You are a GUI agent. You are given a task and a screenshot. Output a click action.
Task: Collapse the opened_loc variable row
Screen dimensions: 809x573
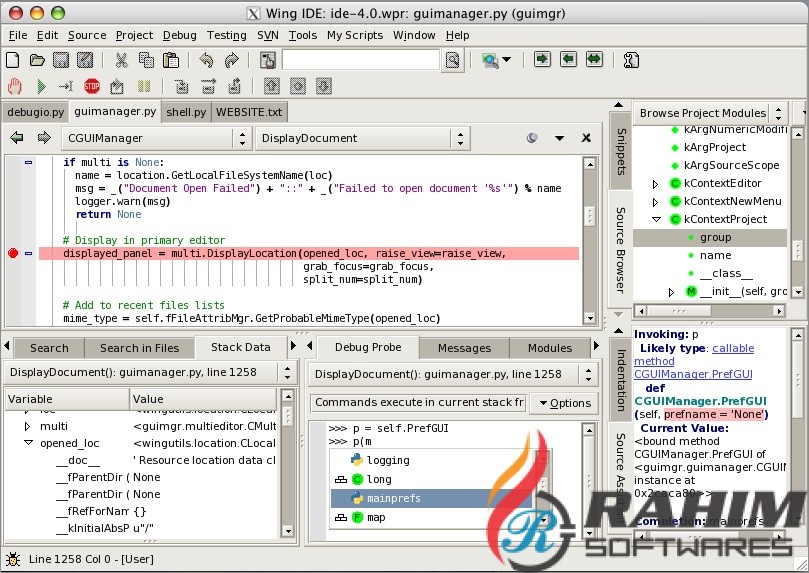click(28, 443)
